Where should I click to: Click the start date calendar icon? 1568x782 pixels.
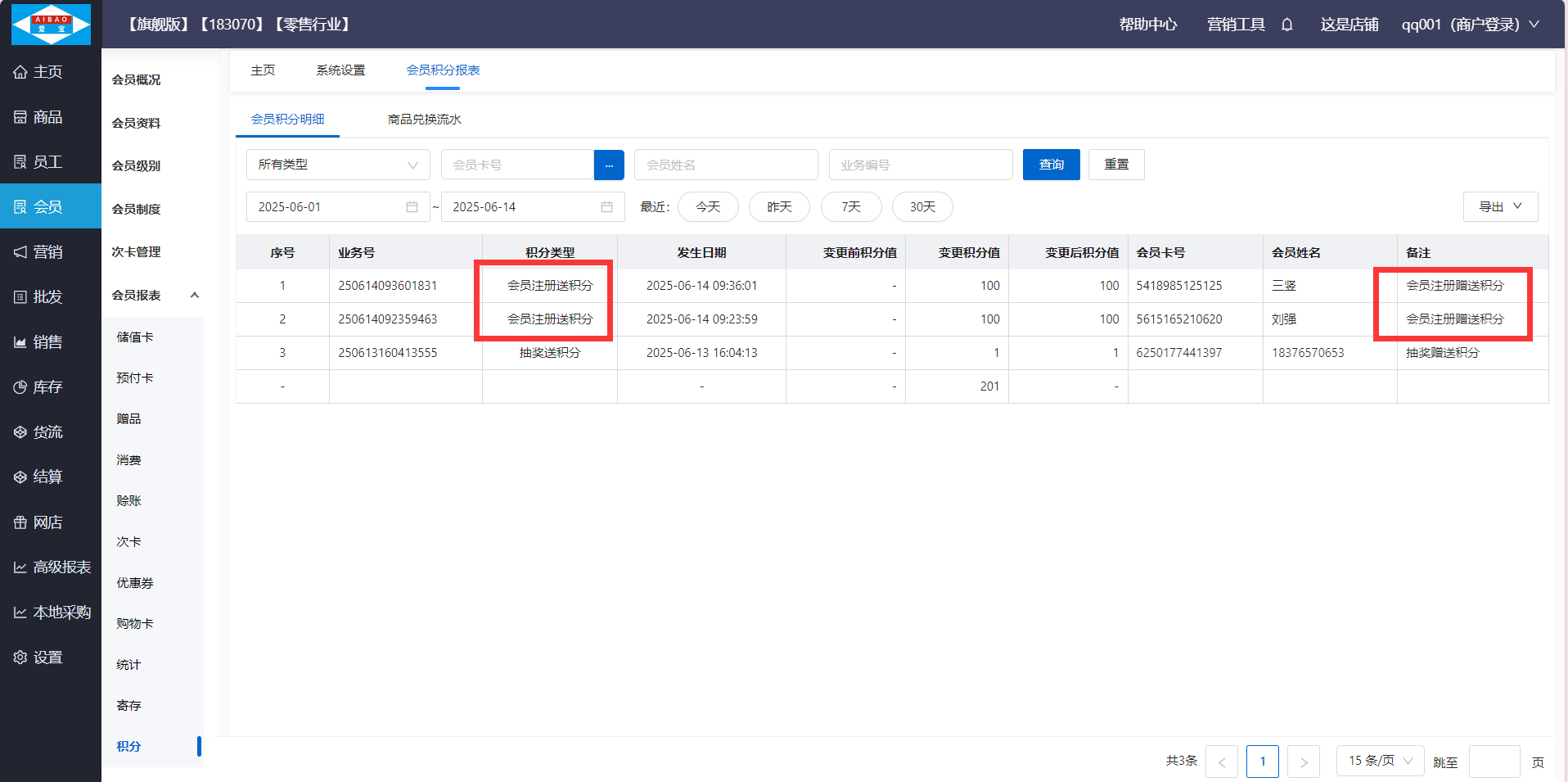pos(412,207)
